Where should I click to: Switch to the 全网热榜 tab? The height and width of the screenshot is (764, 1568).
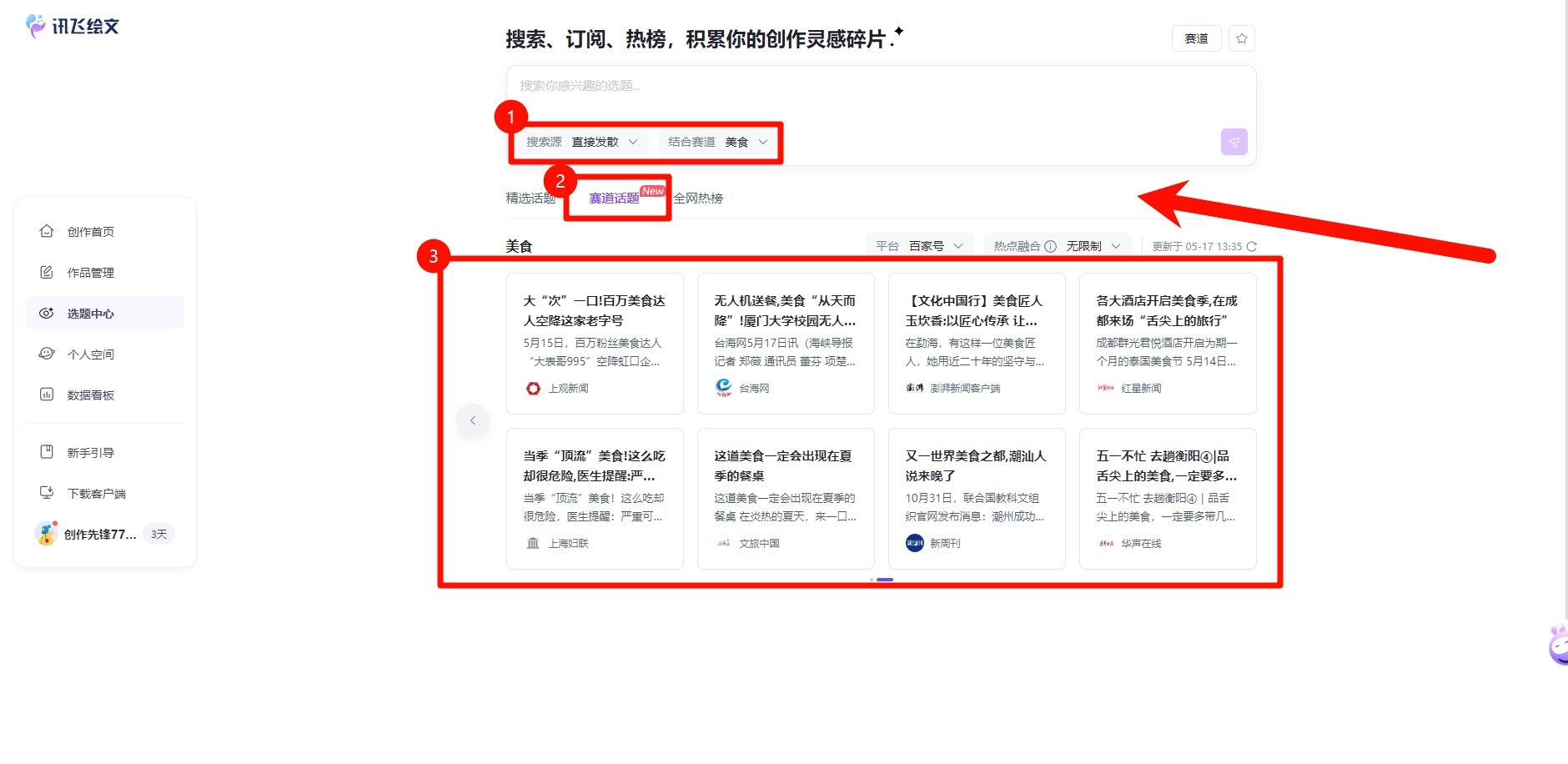tap(698, 198)
